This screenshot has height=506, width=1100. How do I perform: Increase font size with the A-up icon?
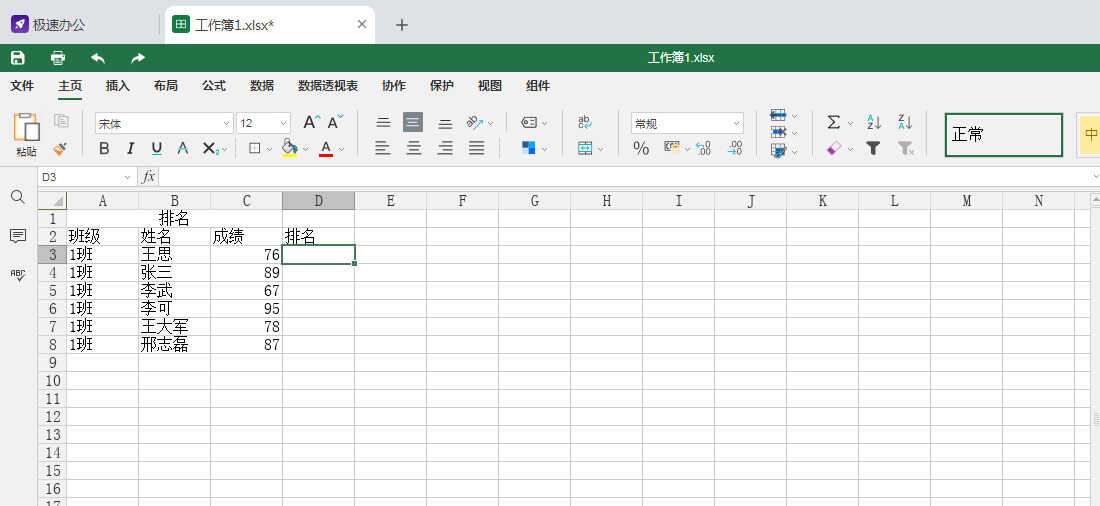click(x=312, y=122)
